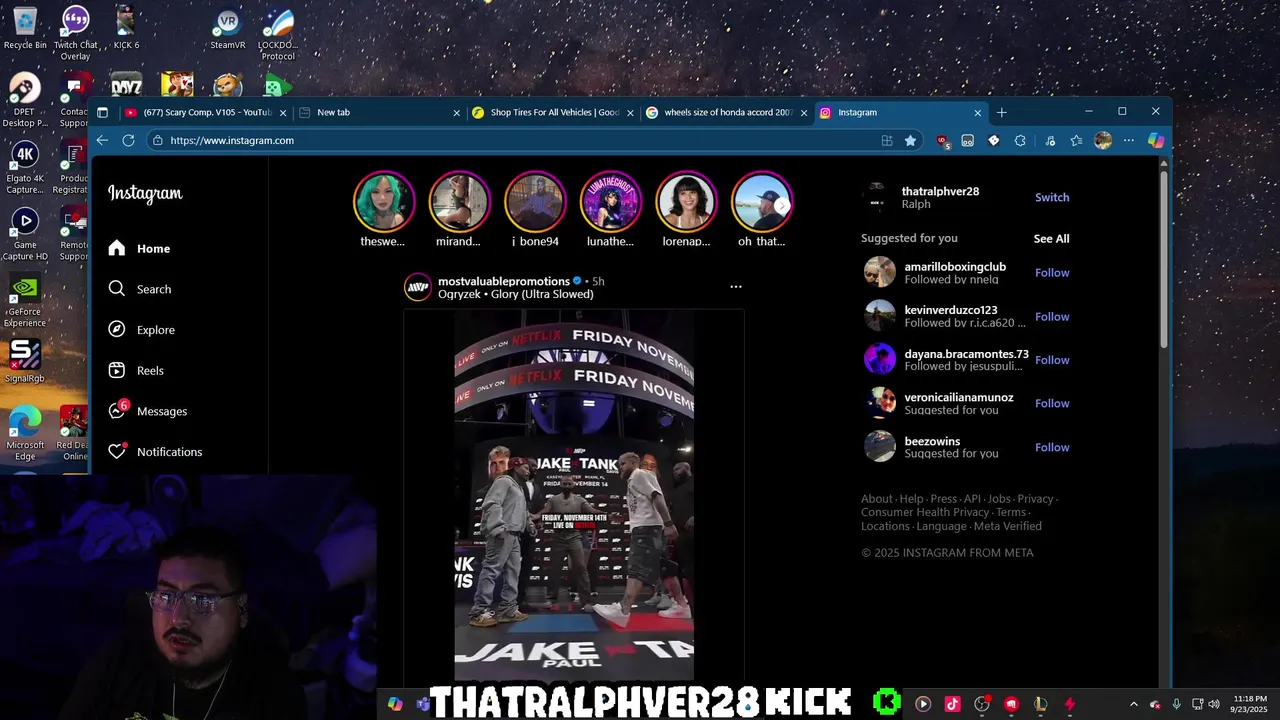Open Instagram Home in the sidebar
The width and height of the screenshot is (1280, 720).
point(140,248)
